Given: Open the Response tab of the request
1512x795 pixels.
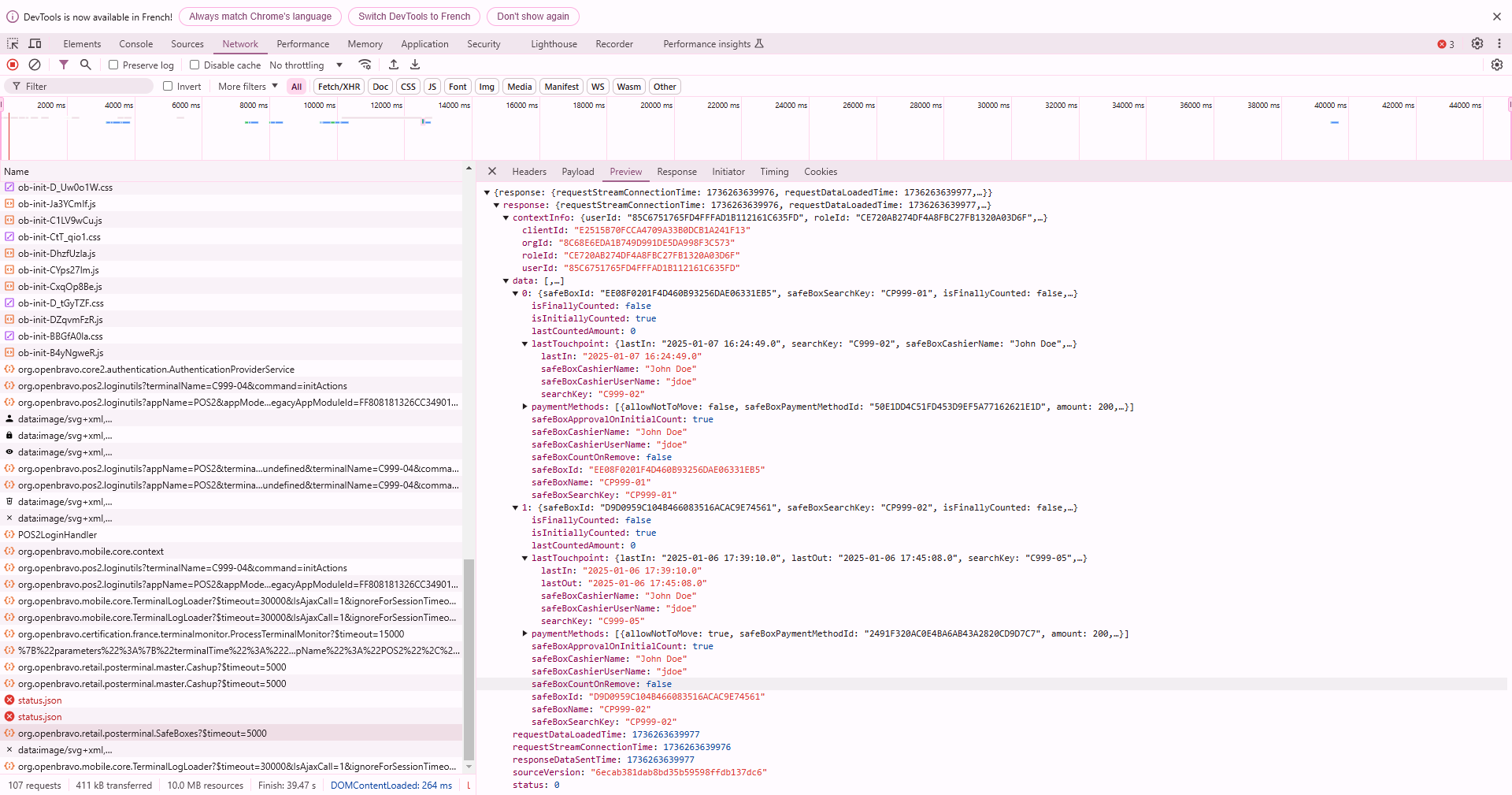Looking at the screenshot, I should pos(676,172).
